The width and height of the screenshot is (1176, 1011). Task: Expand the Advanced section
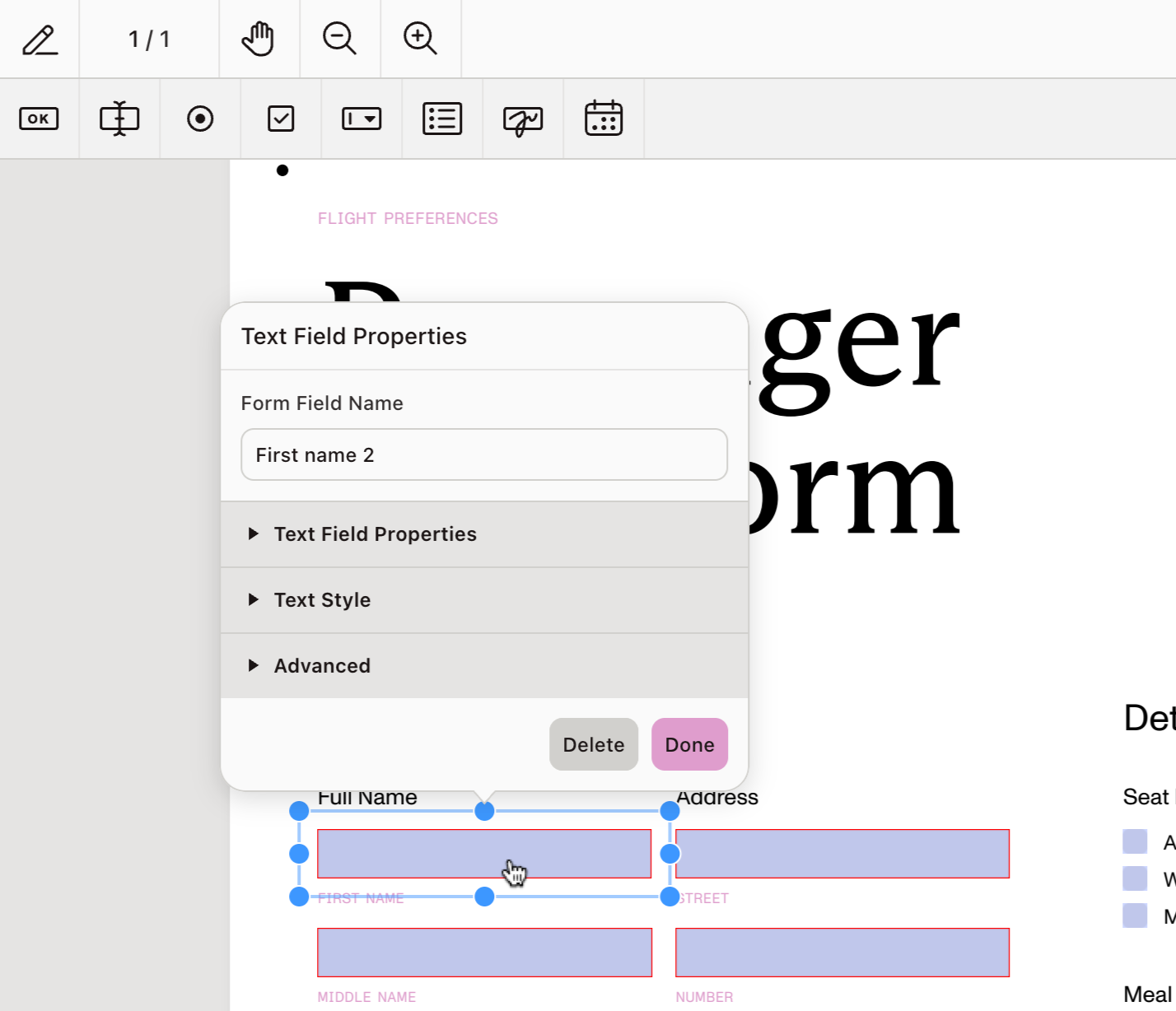click(x=322, y=665)
